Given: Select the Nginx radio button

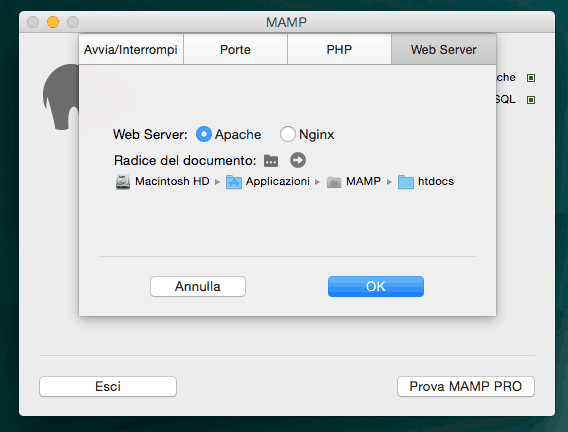Looking at the screenshot, I should pos(288,134).
